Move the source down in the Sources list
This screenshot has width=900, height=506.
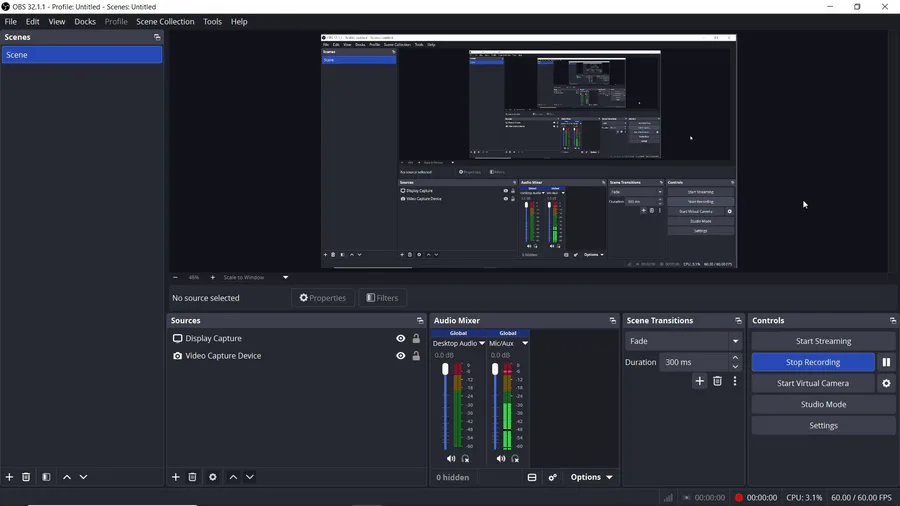tap(250, 477)
